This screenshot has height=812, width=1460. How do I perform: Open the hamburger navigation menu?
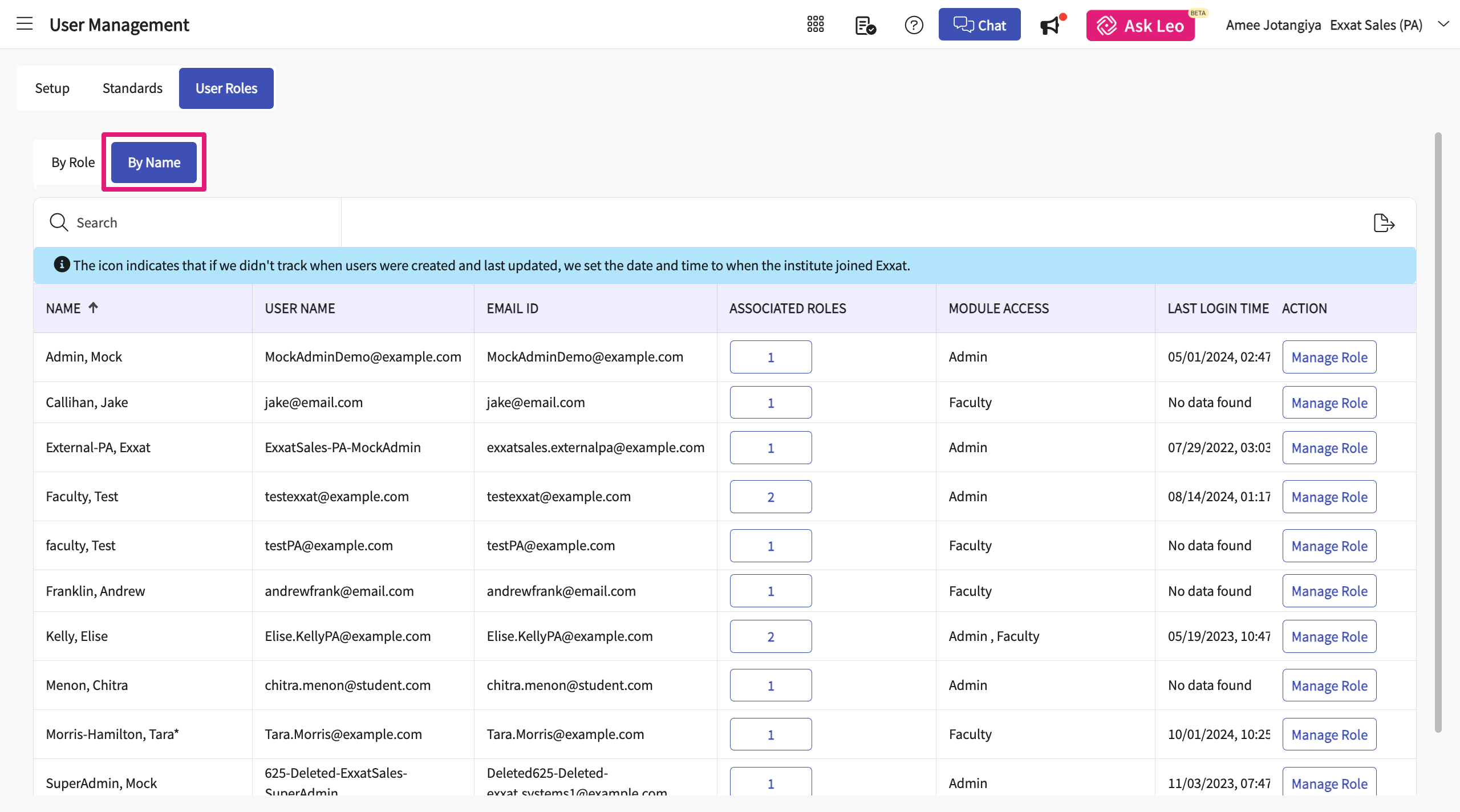(25, 24)
